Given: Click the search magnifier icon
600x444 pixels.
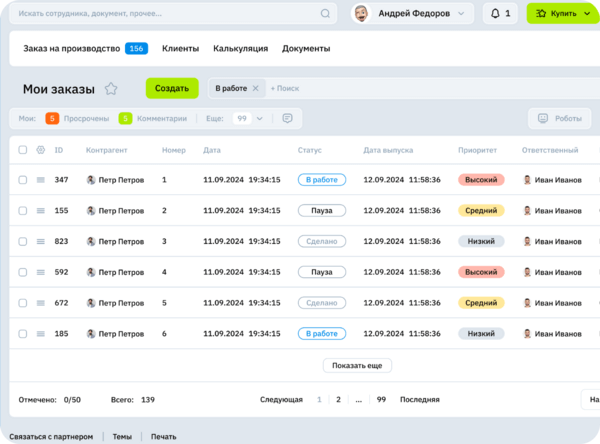Looking at the screenshot, I should pos(325,14).
